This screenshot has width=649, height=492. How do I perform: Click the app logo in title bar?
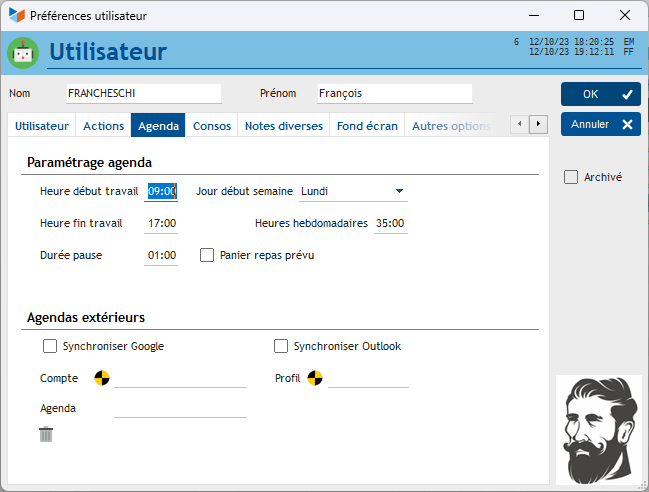(x=17, y=15)
